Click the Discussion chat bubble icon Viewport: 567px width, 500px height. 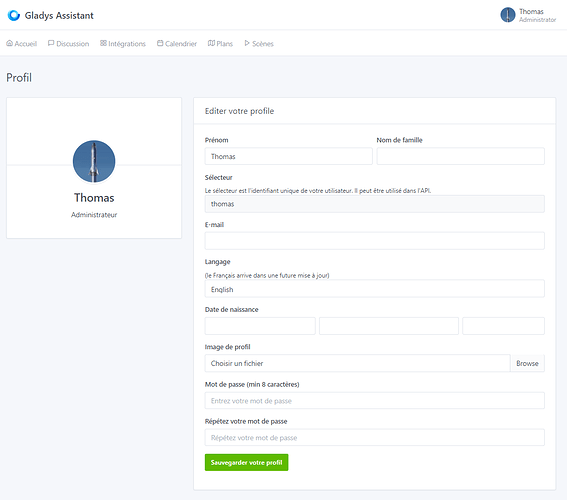[51, 43]
